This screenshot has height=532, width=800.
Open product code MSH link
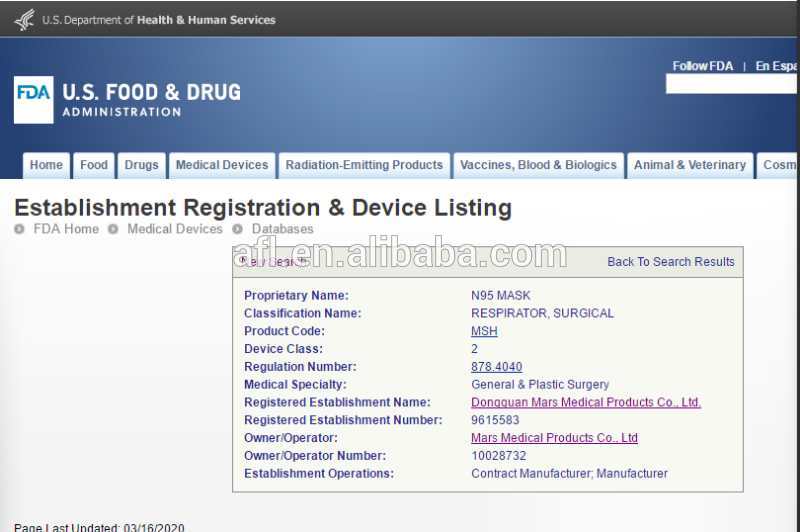[484, 331]
